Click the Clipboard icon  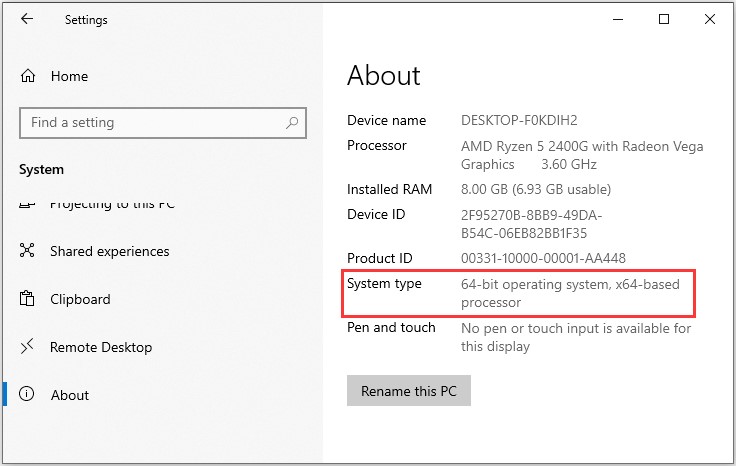pyautogui.click(x=27, y=298)
